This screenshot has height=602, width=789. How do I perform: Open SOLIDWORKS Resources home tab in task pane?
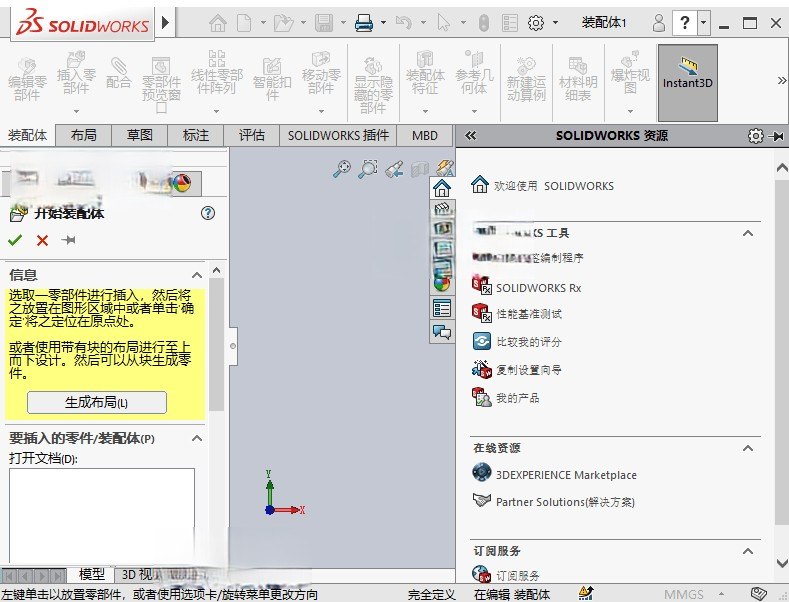[x=442, y=188]
